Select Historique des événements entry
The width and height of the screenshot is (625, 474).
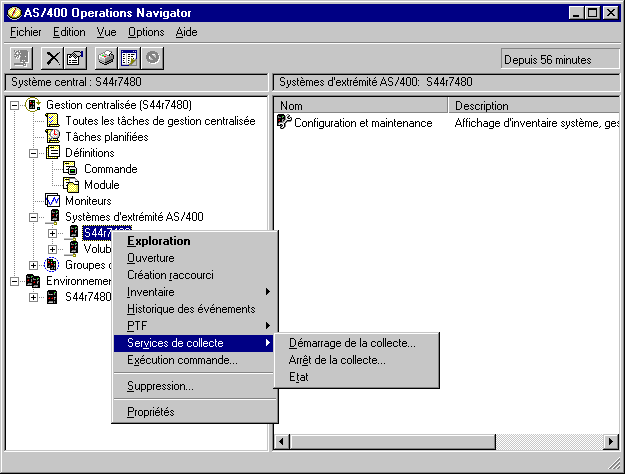pos(194,309)
